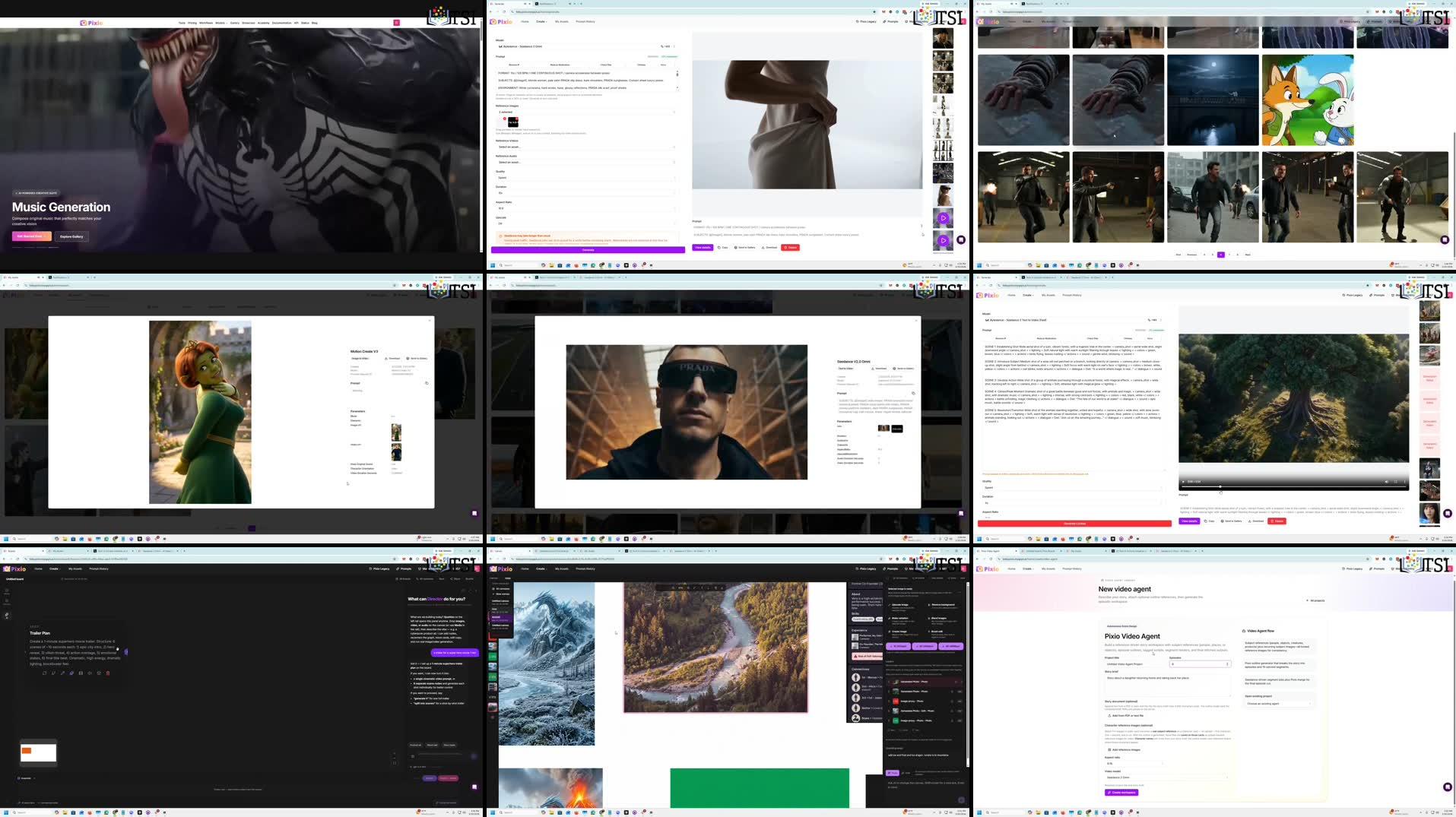1456x817 pixels.
Task: Click the video playback progress bar
Action: 1293,486
